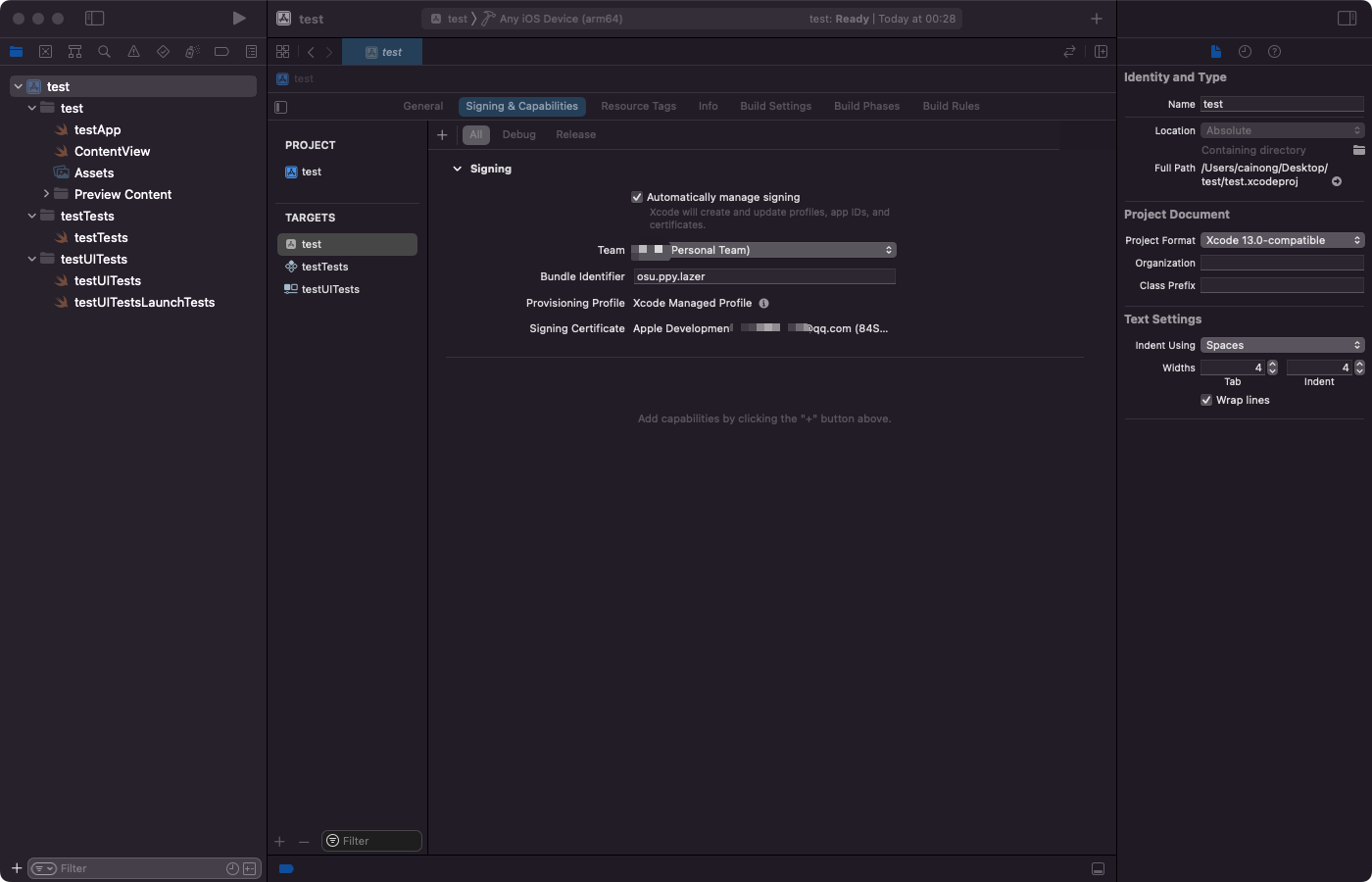Switch to the Build Rules tab
The width and height of the screenshot is (1372, 882).
(952, 107)
